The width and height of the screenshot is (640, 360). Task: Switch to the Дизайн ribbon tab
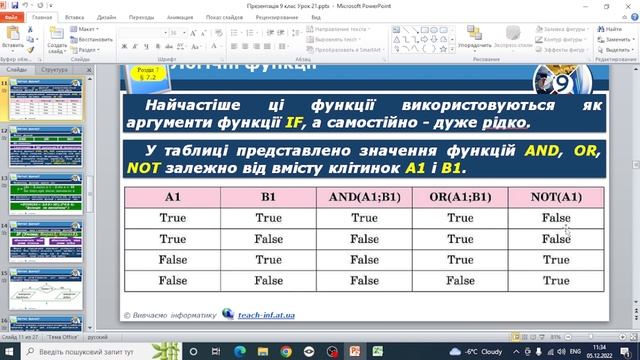click(x=106, y=17)
